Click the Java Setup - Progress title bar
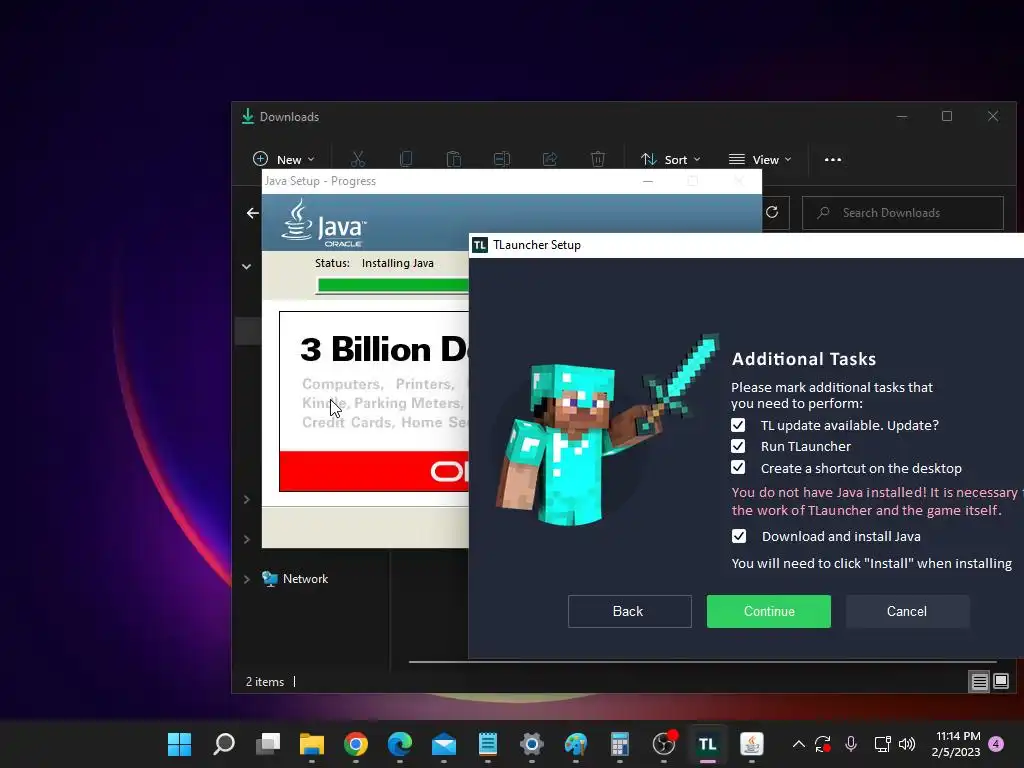This screenshot has height=768, width=1024. [x=511, y=181]
